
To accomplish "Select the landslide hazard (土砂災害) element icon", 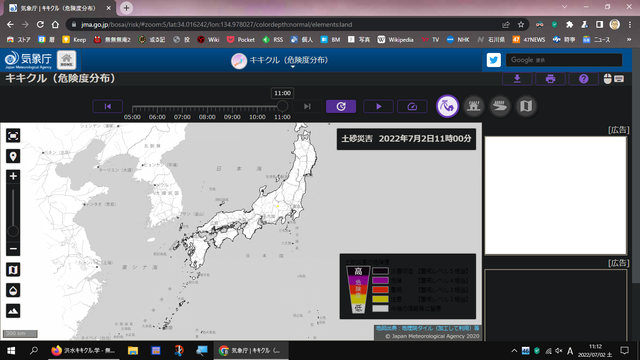I will pyautogui.click(x=447, y=106).
